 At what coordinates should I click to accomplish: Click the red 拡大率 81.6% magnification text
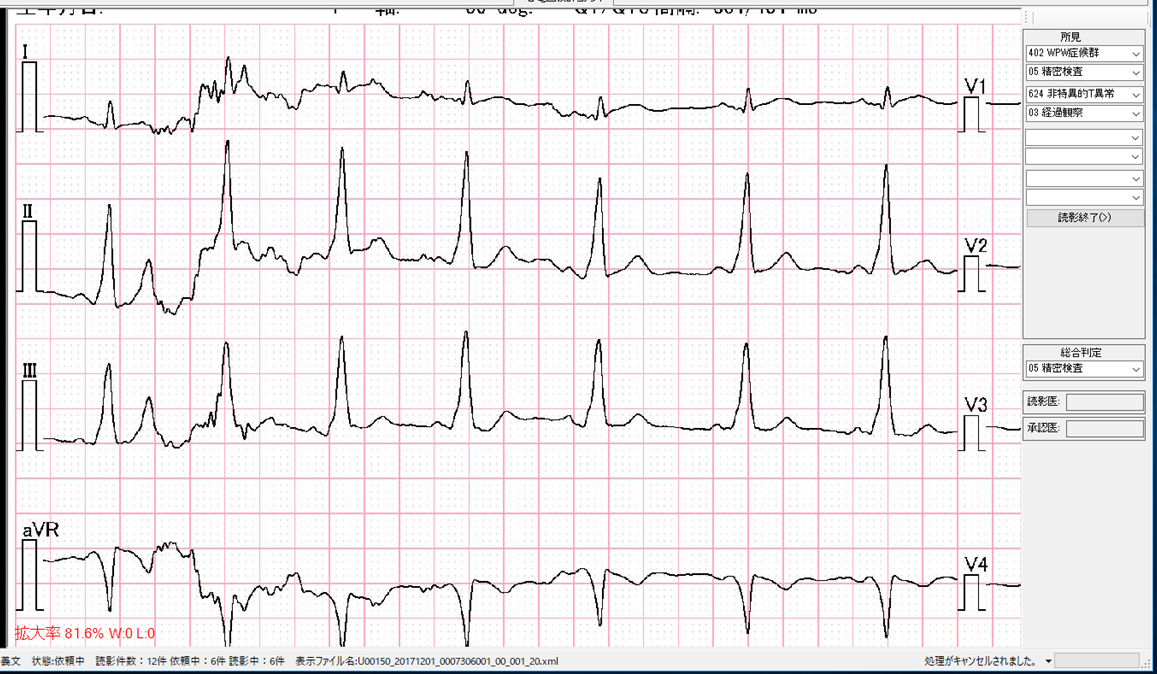pyautogui.click(x=85, y=633)
